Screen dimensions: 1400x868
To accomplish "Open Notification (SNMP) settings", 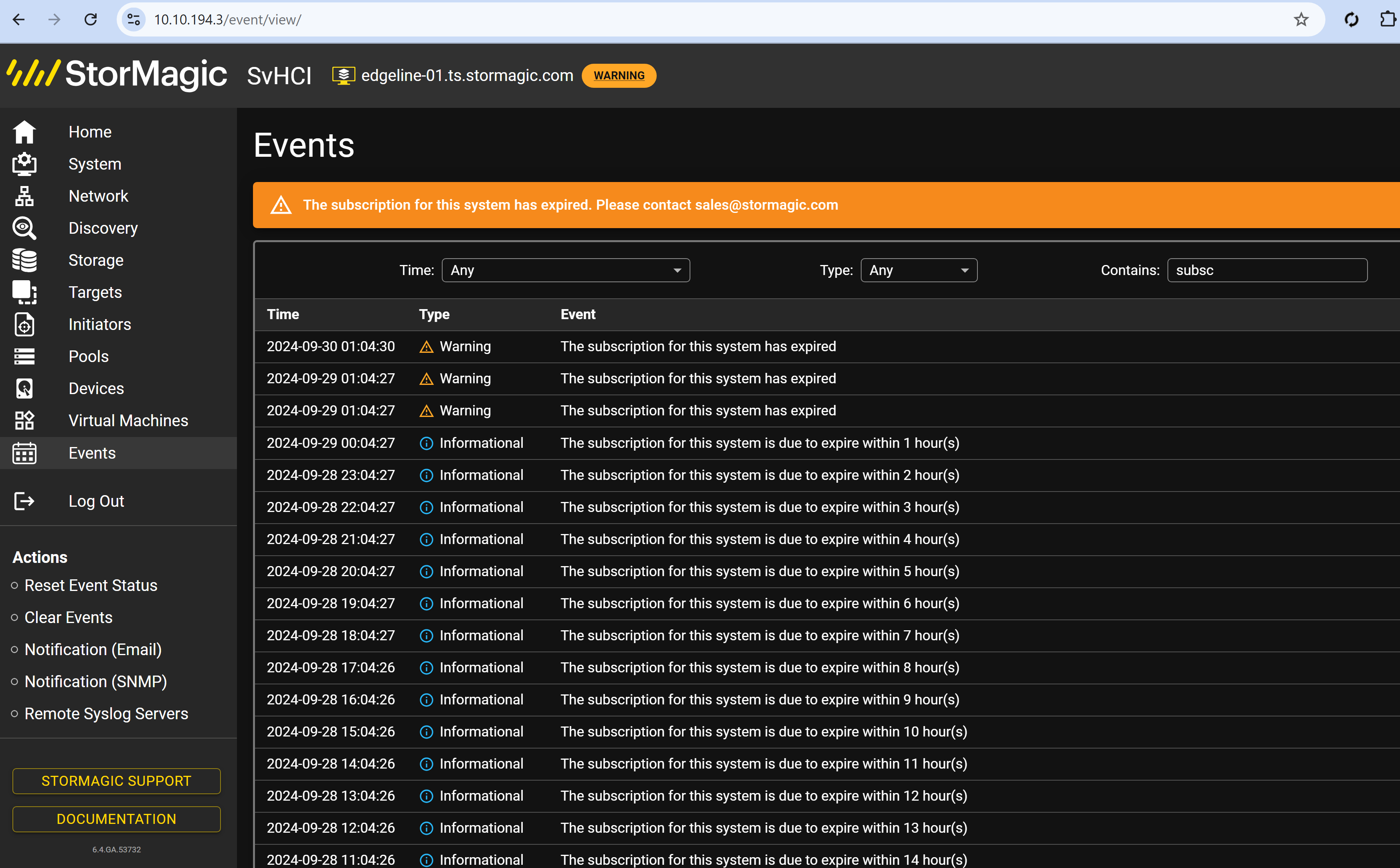I will pyautogui.click(x=96, y=682).
